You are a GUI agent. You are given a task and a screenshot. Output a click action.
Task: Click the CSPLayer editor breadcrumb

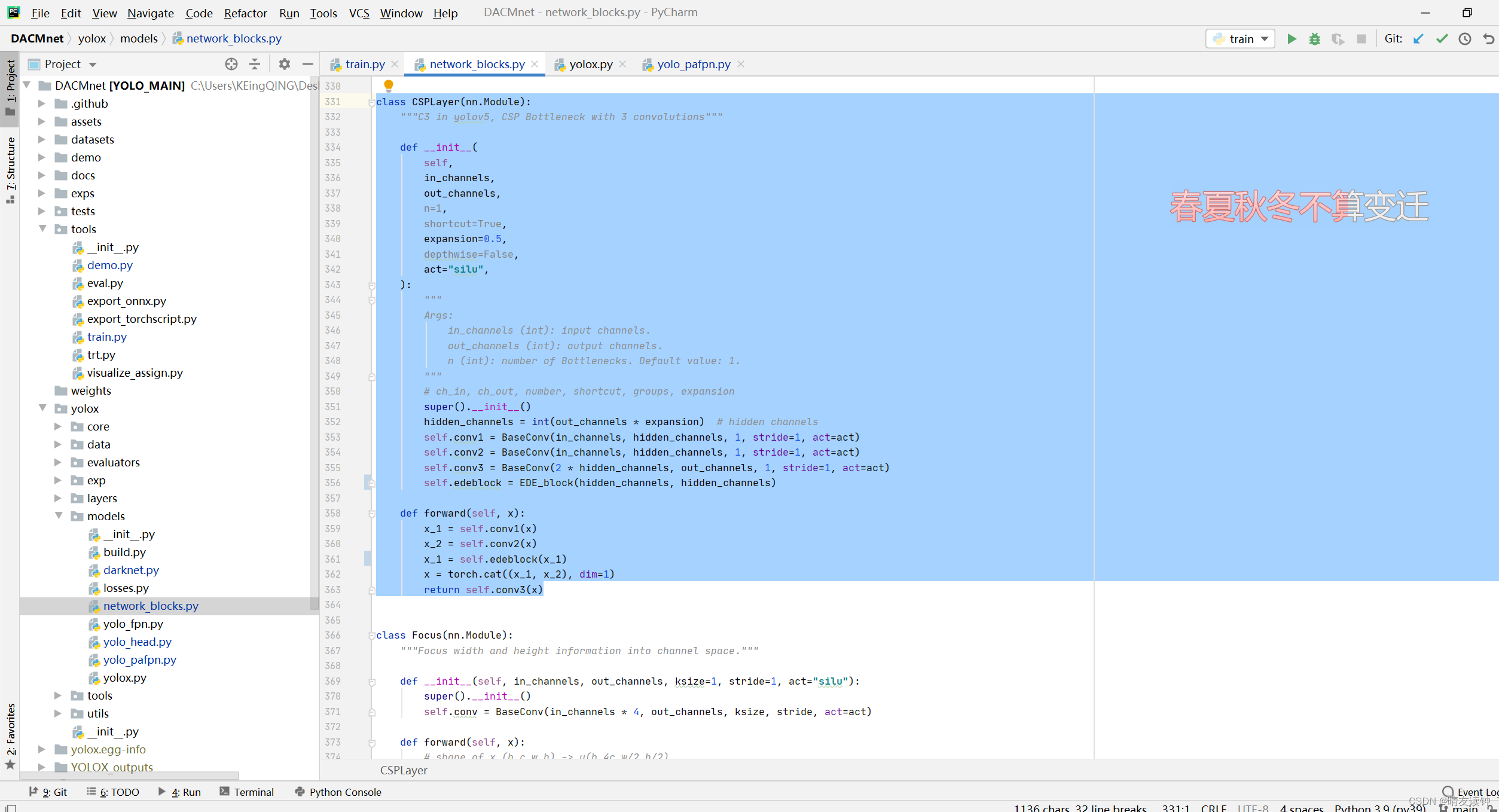[404, 770]
